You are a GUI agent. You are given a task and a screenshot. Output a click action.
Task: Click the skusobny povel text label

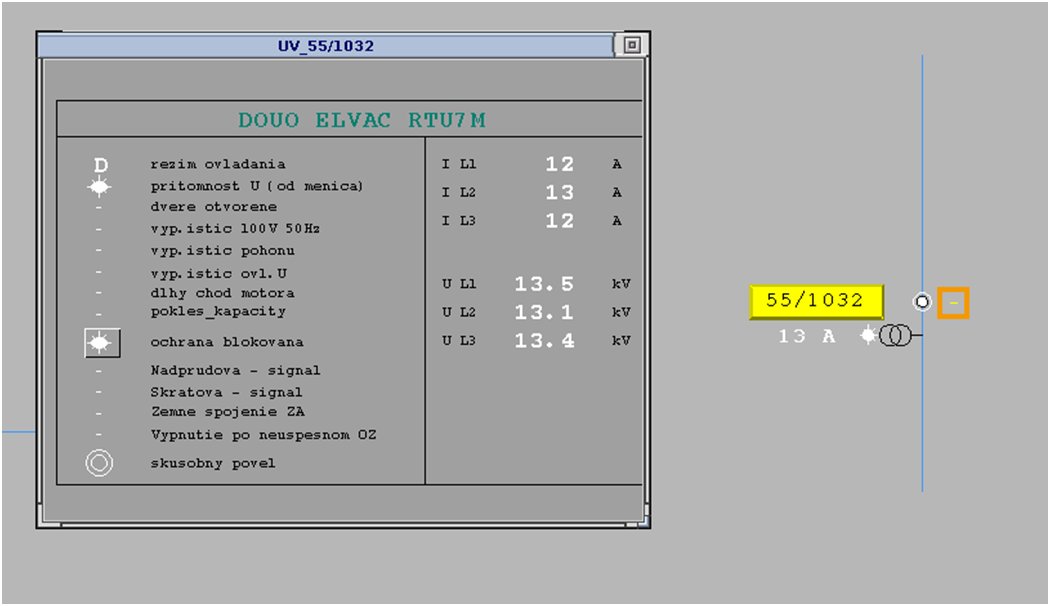[x=213, y=463]
